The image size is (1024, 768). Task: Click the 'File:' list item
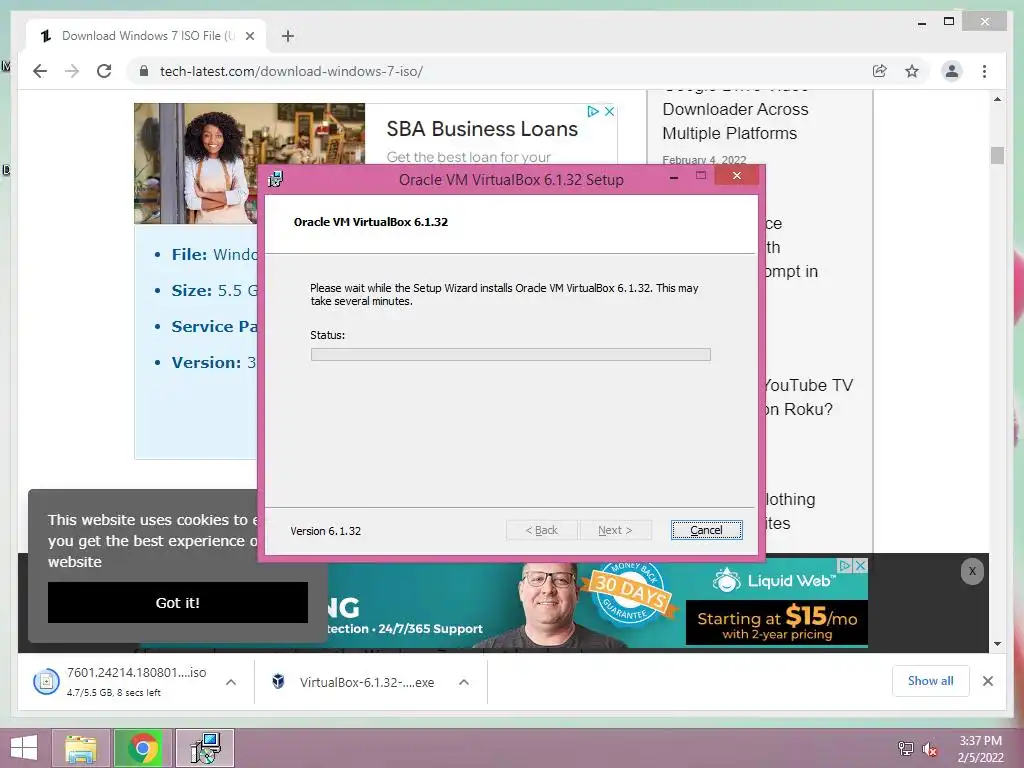[x=214, y=254]
